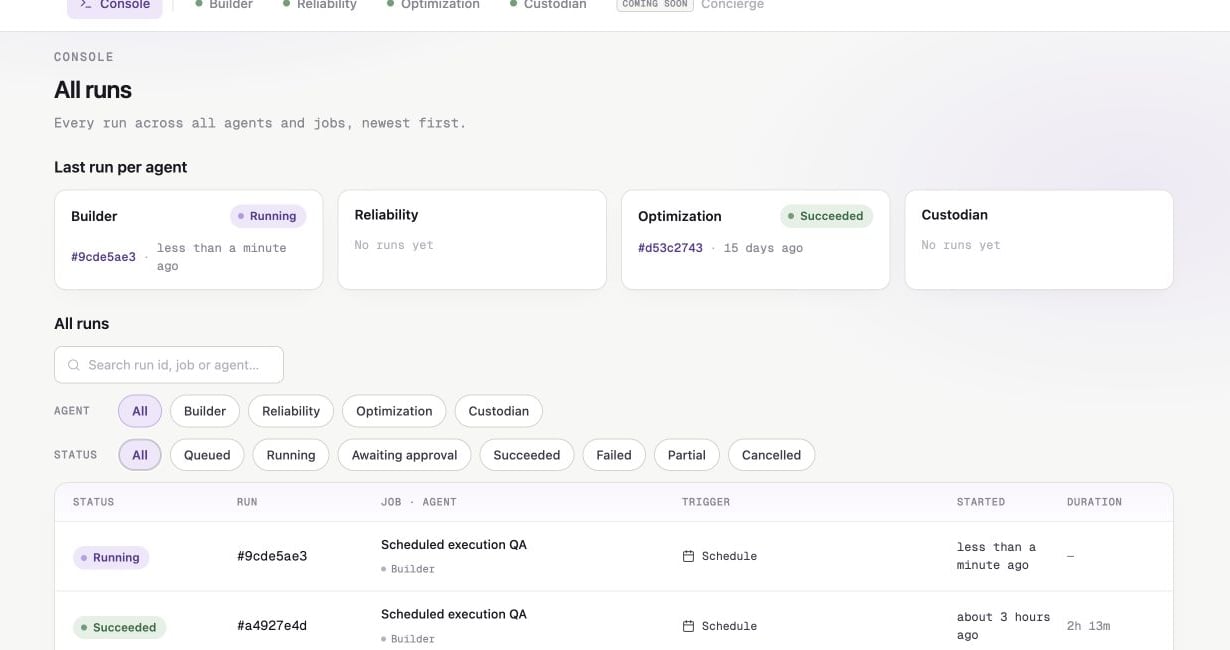Open the Builder last-run card
Image resolution: width=1230 pixels, height=650 pixels.
tap(189, 240)
